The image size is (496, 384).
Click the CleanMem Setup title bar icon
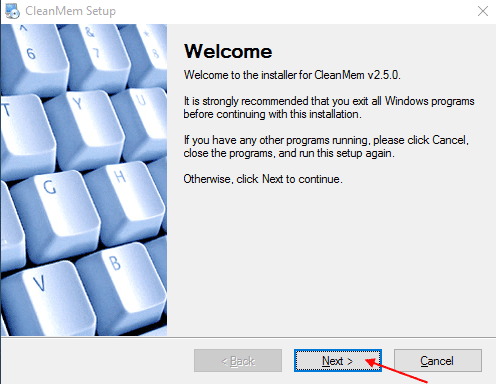click(x=13, y=11)
